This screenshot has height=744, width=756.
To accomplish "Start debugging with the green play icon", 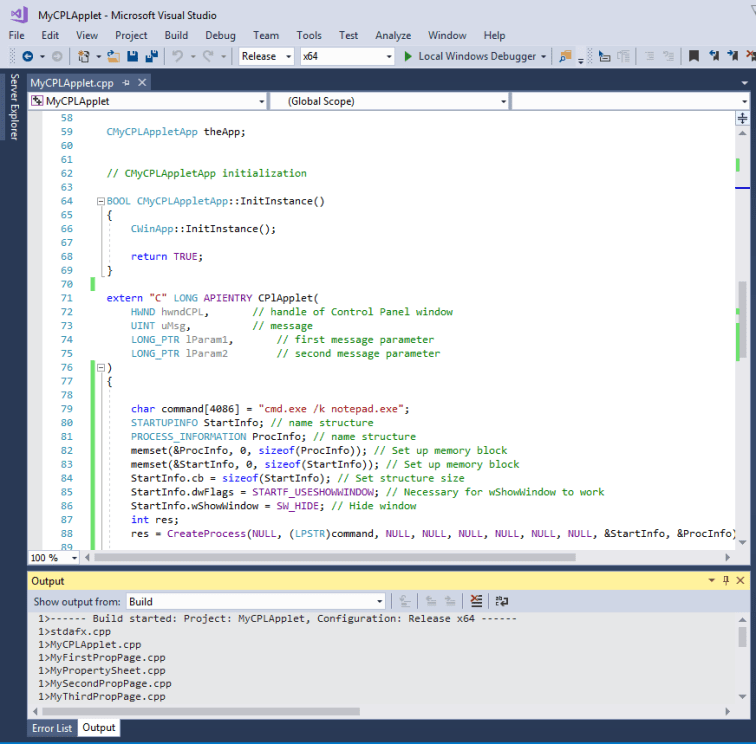I will tap(408, 56).
